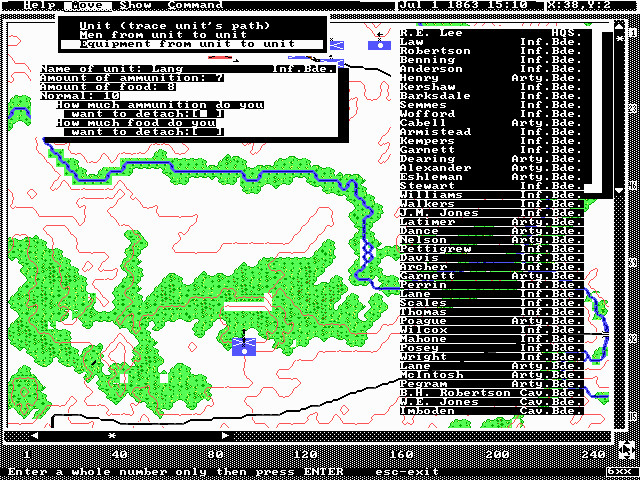This screenshot has height=480, width=640.
Task: Select W.E. Jones Cav.Bde. unit
Action: tap(491, 401)
